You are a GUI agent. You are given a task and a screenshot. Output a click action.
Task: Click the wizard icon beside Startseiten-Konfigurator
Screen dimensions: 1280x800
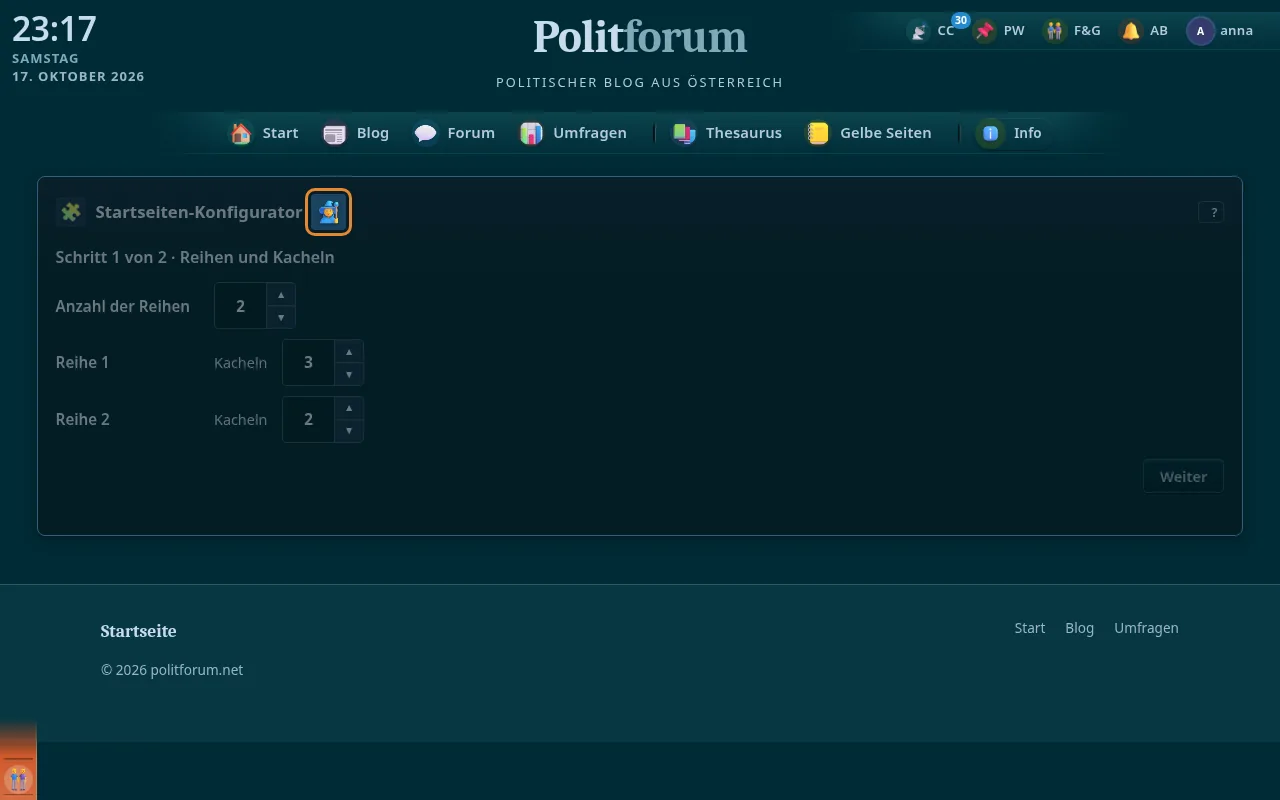(328, 212)
